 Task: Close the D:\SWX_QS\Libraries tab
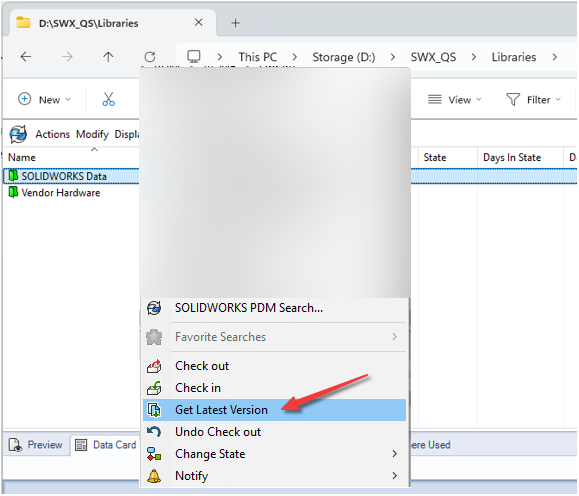click(199, 23)
